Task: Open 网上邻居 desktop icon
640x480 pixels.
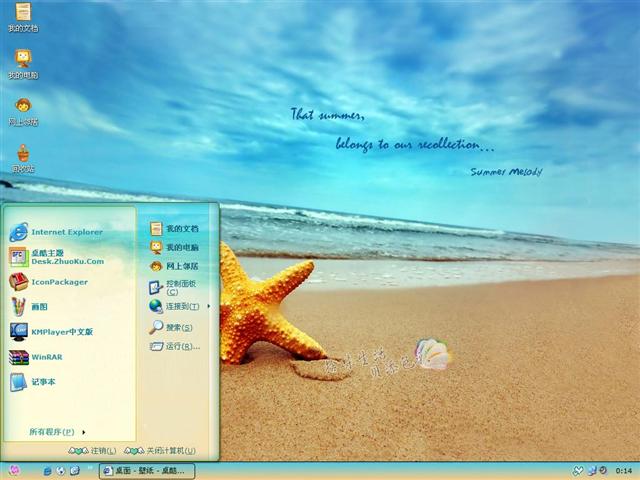Action: click(23, 111)
